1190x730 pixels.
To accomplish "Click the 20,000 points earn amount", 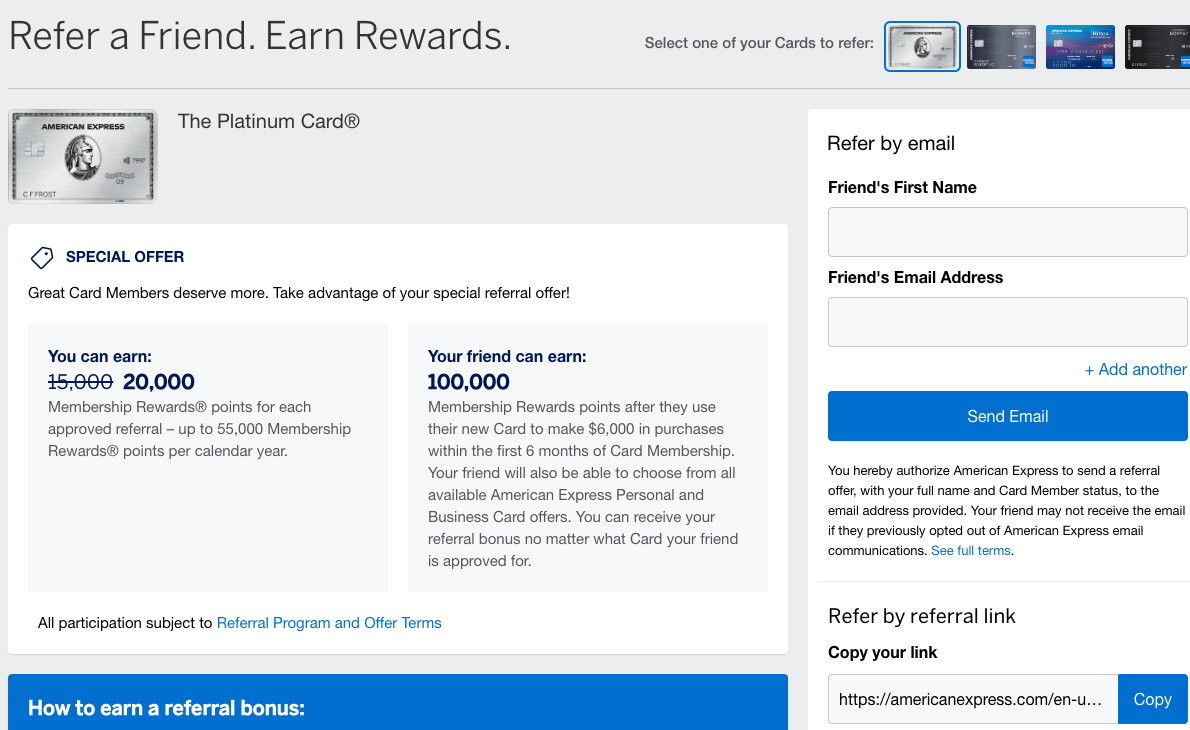I will click(x=159, y=381).
